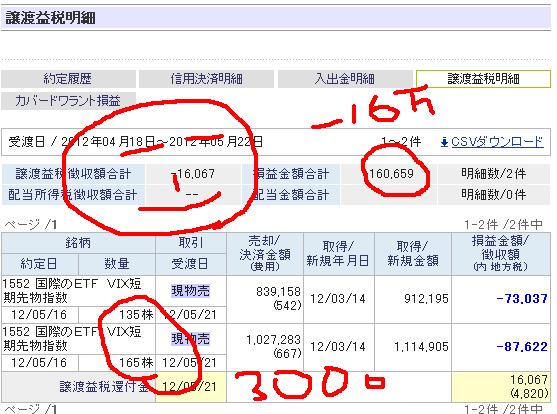Click the 譲渡益税明細 page heading
Image resolution: width=557 pixels, height=414 pixels.
point(50,17)
